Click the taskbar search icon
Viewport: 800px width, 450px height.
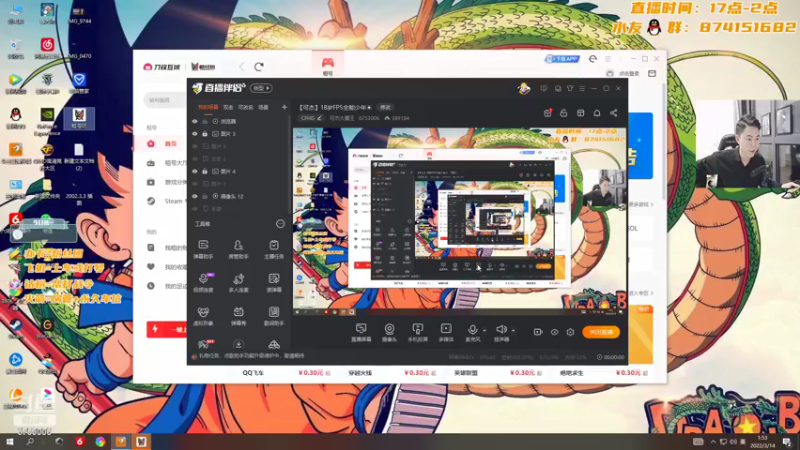tap(30, 442)
